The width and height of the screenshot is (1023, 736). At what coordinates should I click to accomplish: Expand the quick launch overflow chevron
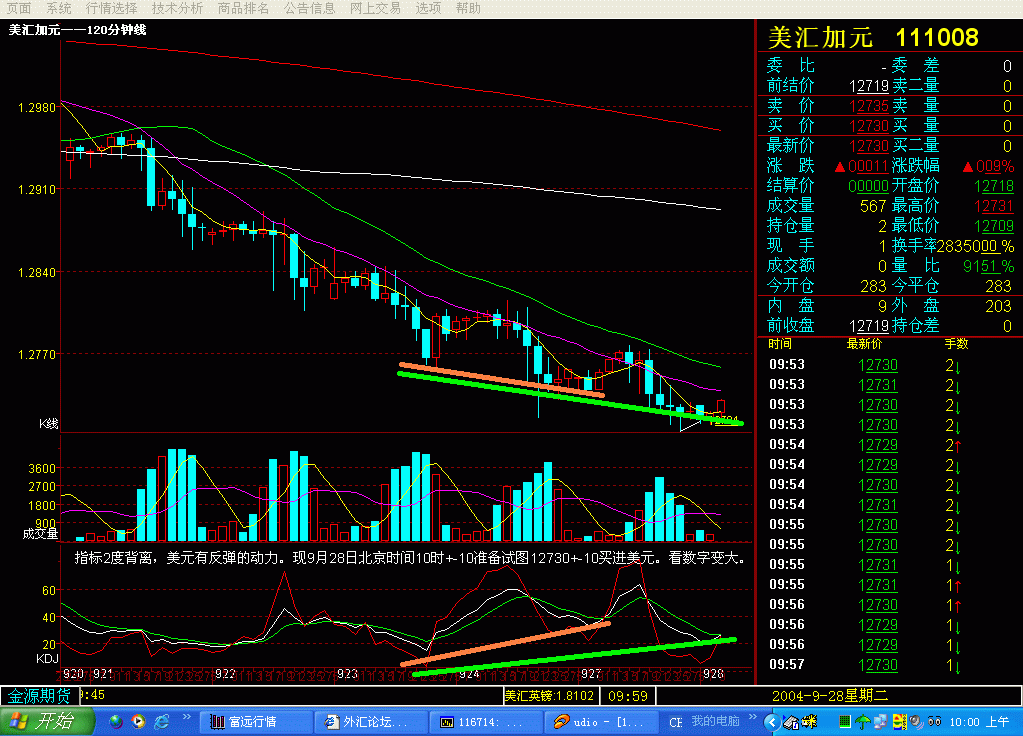pos(187,717)
